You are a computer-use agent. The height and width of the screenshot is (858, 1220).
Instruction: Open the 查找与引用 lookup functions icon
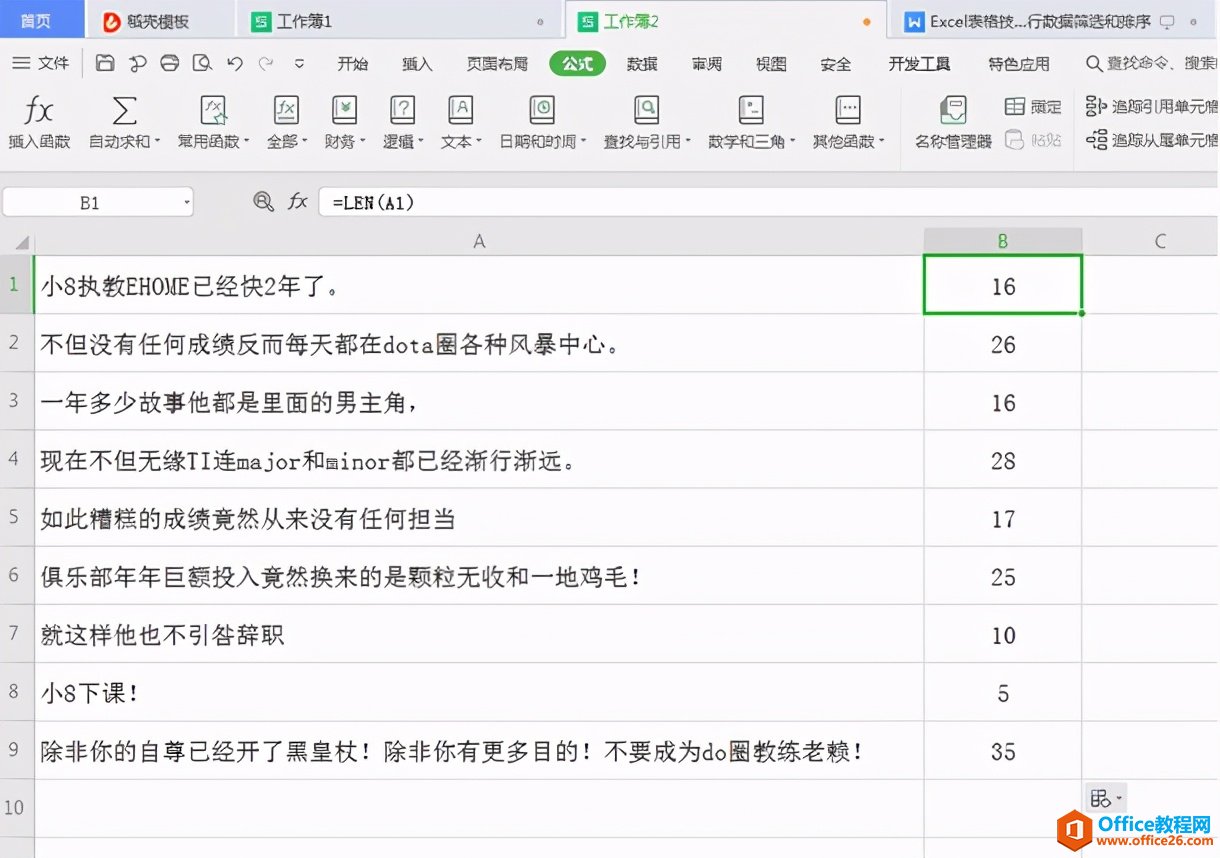(646, 110)
